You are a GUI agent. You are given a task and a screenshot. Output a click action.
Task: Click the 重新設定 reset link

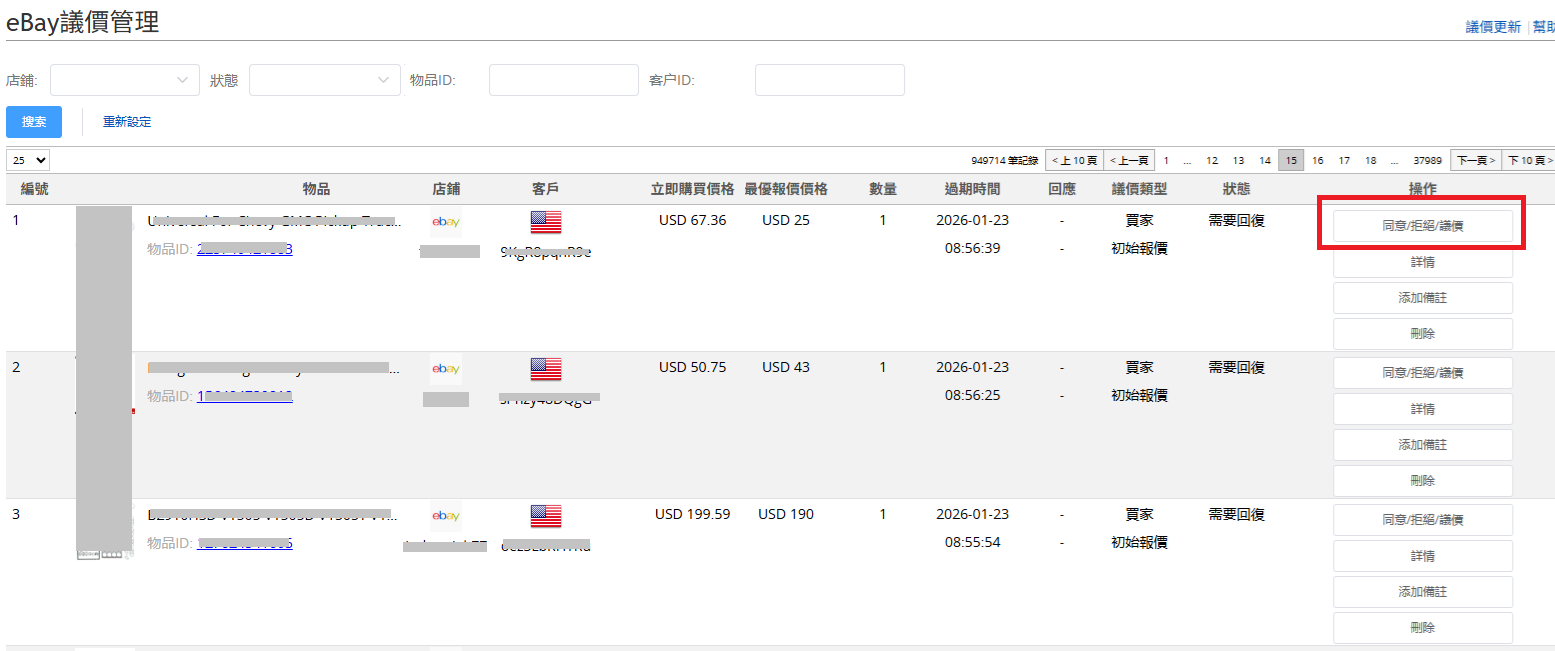coord(127,122)
